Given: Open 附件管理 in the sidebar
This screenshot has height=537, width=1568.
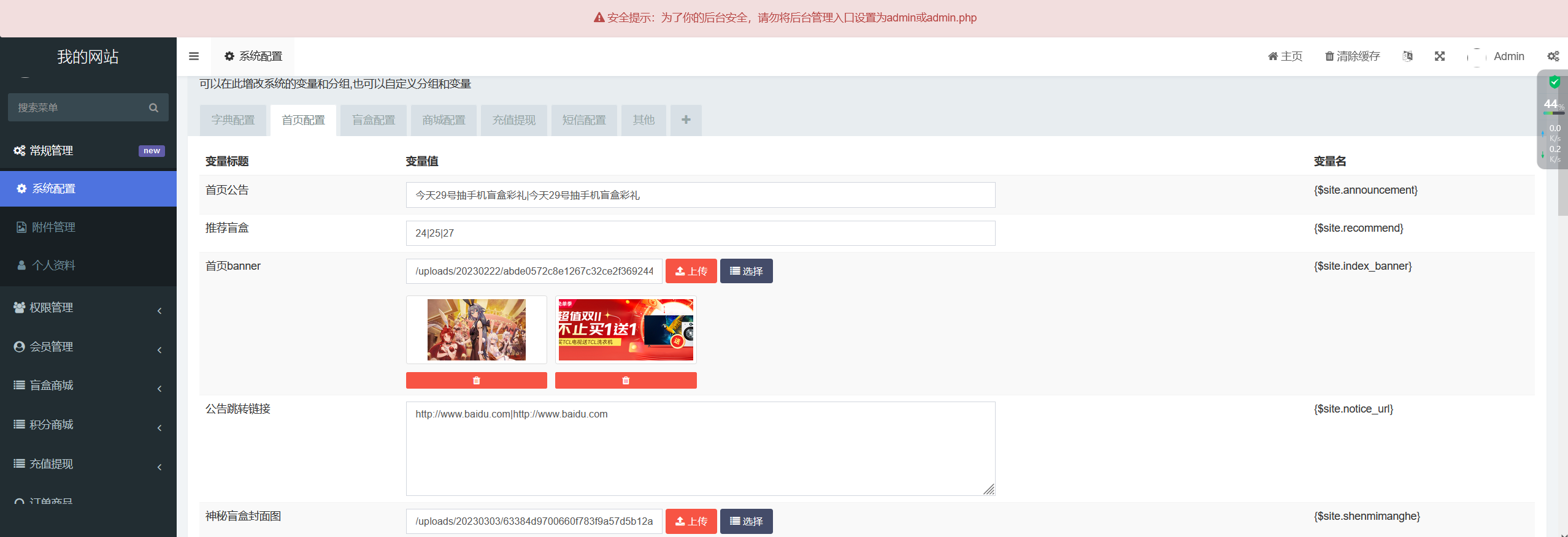Looking at the screenshot, I should point(53,227).
